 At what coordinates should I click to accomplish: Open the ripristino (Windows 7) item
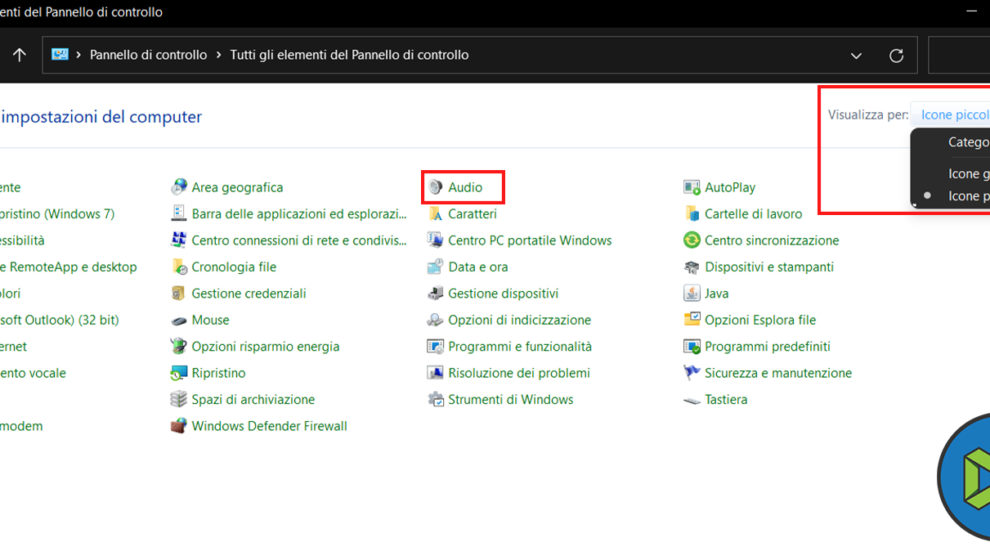tap(57, 214)
